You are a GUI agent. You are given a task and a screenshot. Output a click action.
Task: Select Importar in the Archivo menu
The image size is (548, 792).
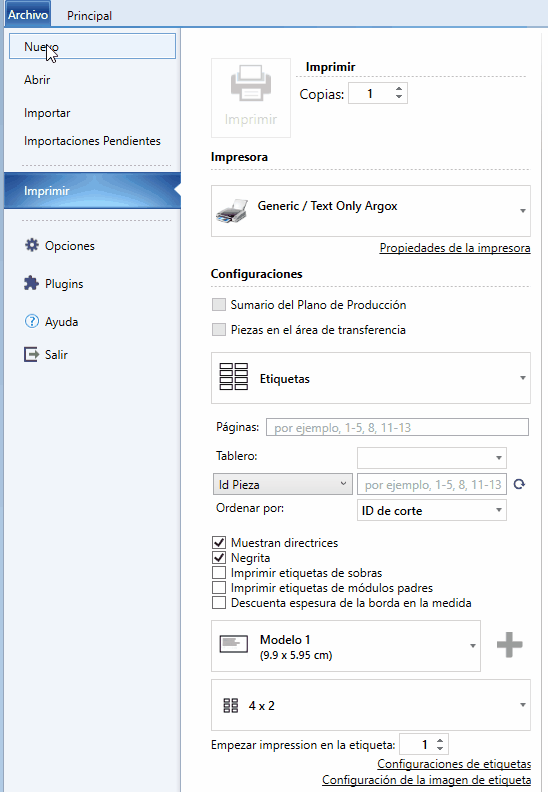(x=47, y=113)
